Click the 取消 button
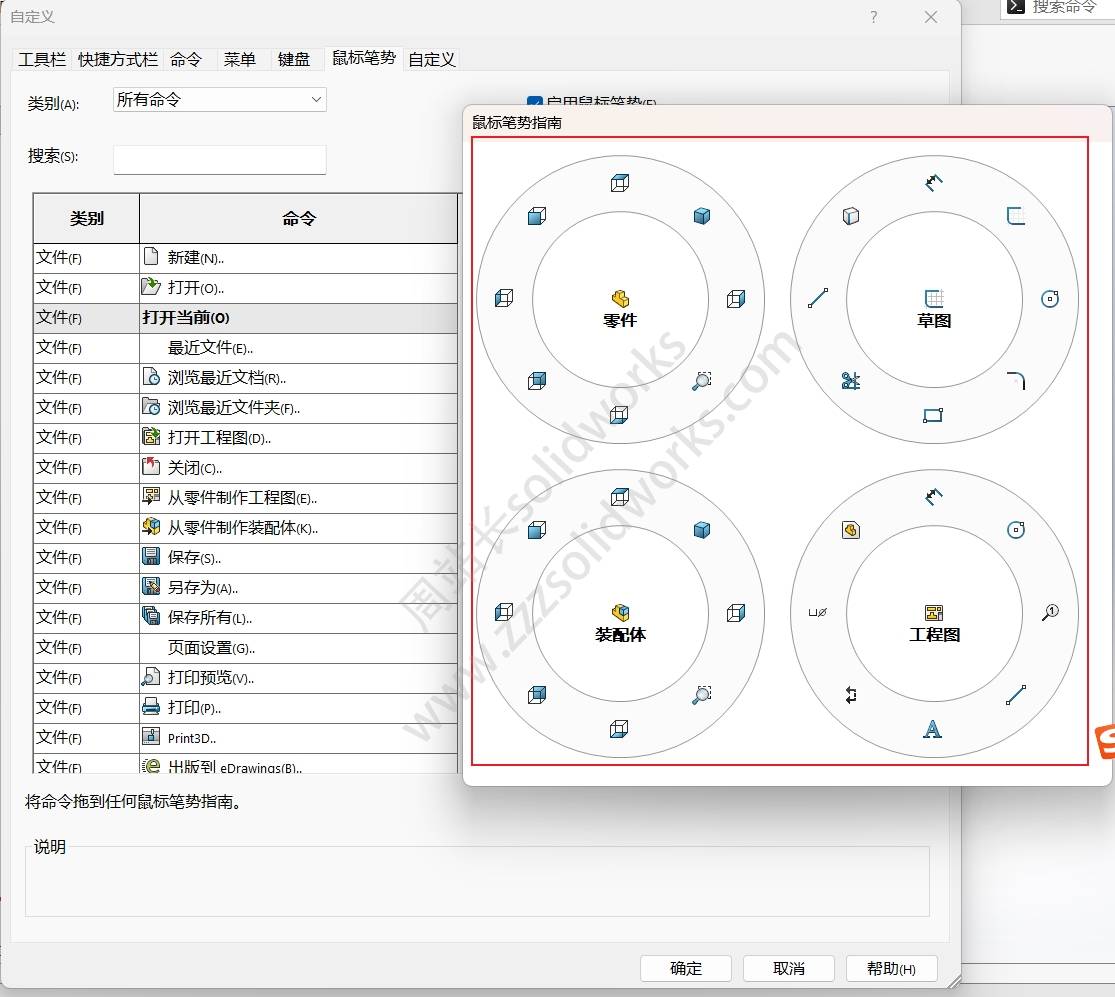Viewport: 1115px width, 997px height. [789, 969]
